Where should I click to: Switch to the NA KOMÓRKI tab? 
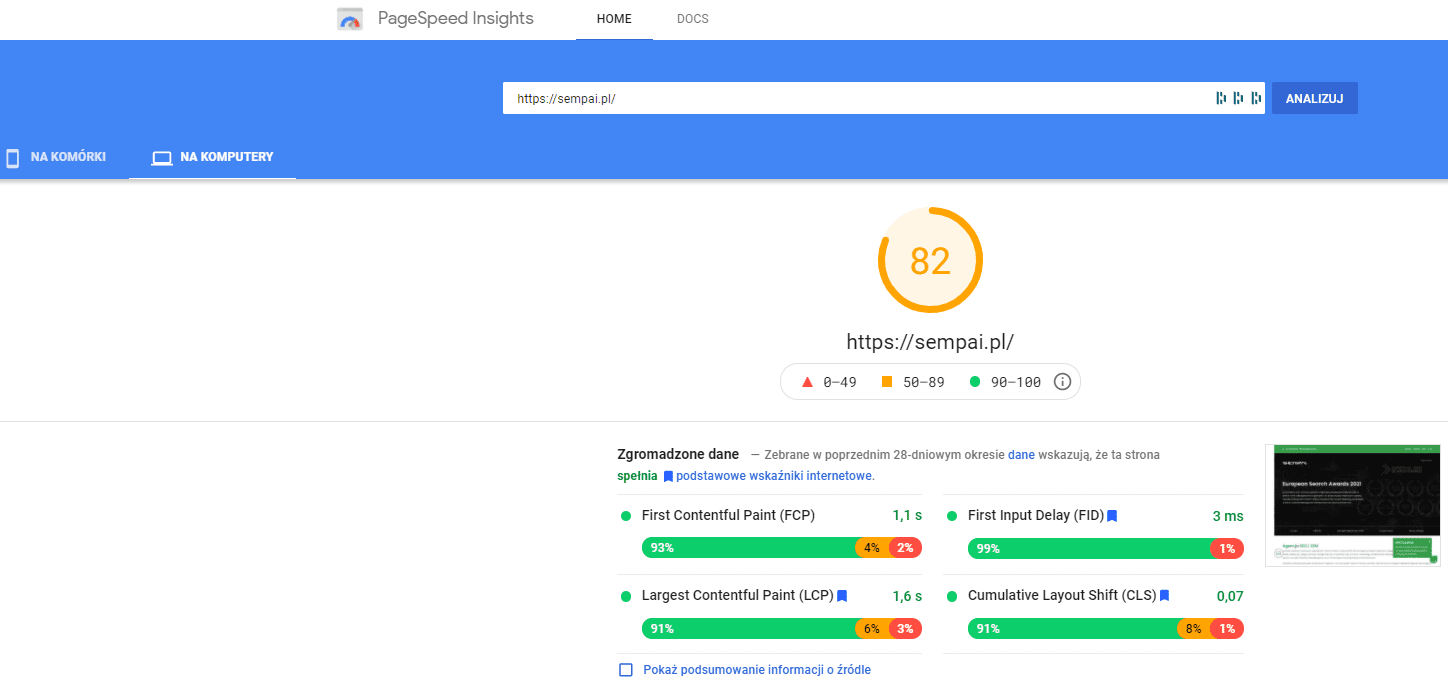55,157
